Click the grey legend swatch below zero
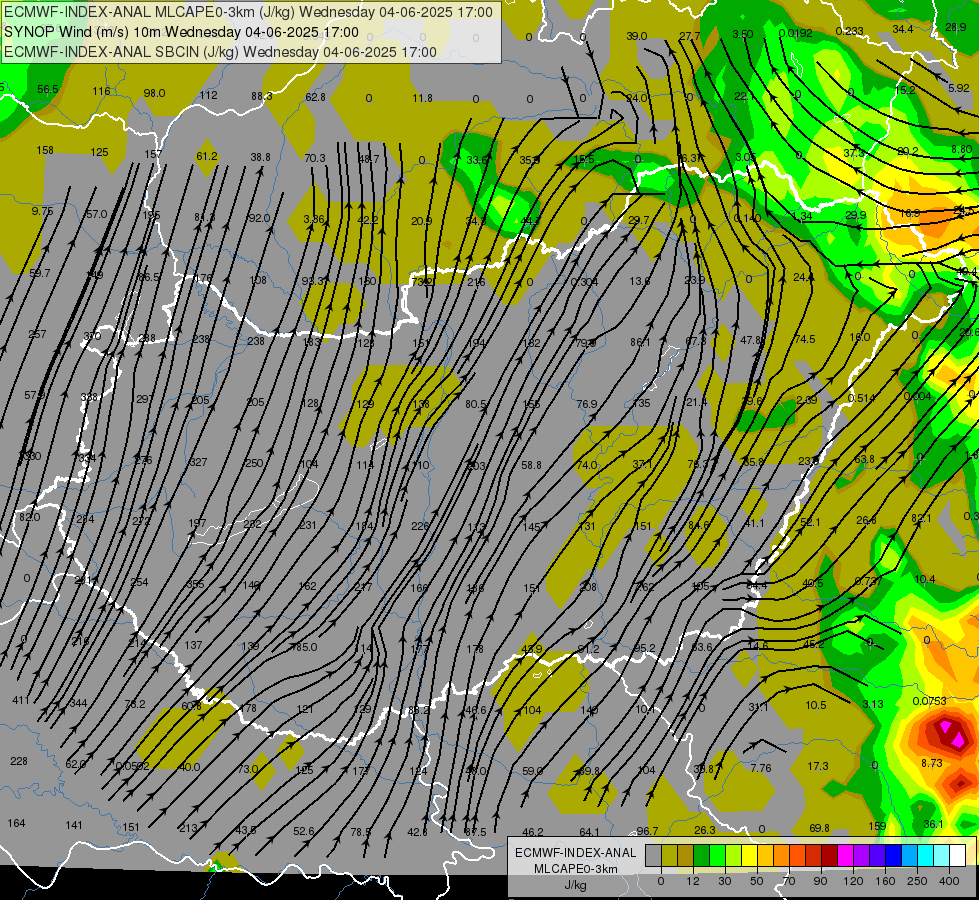 [653, 855]
